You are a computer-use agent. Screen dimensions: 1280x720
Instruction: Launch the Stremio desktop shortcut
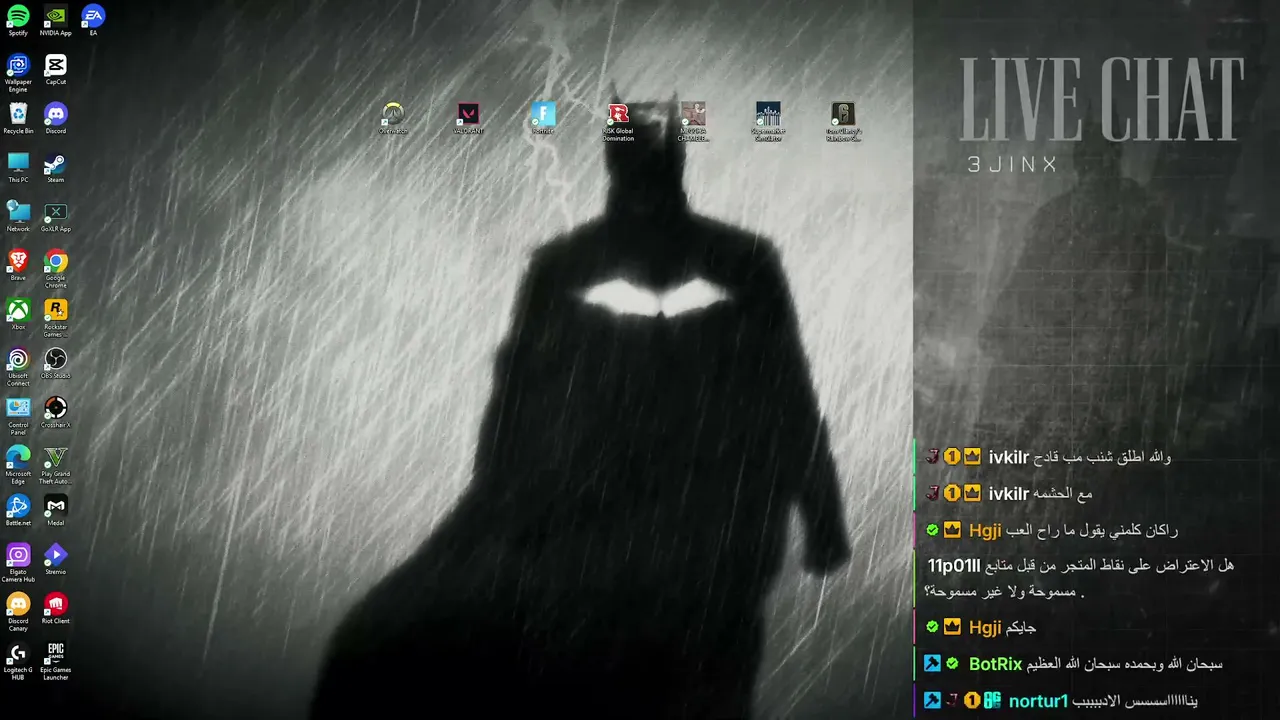(56, 559)
